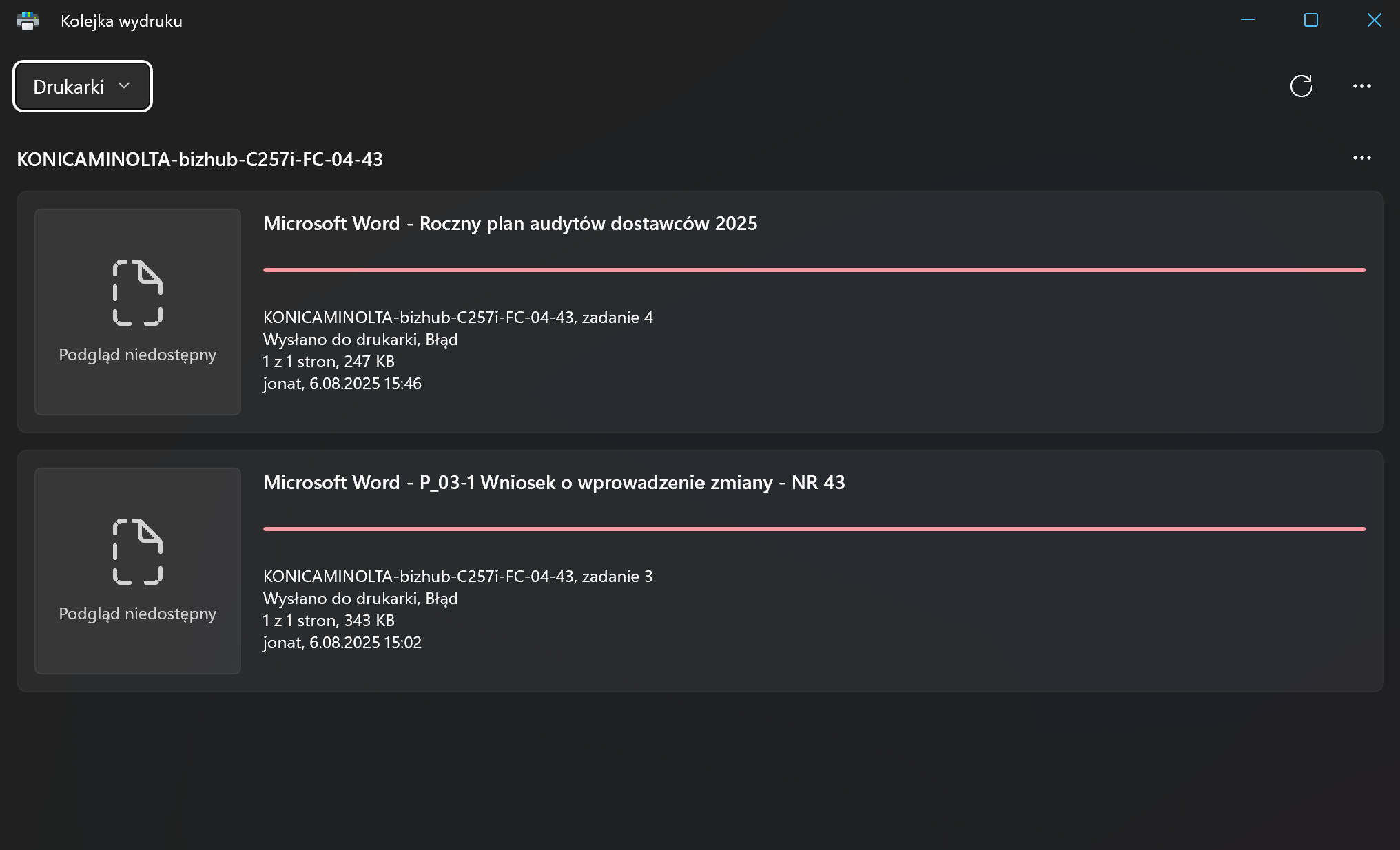Click 'Podgląd niedostępny' thumbnail of second job
Screen dimensions: 1400x850
click(138, 571)
